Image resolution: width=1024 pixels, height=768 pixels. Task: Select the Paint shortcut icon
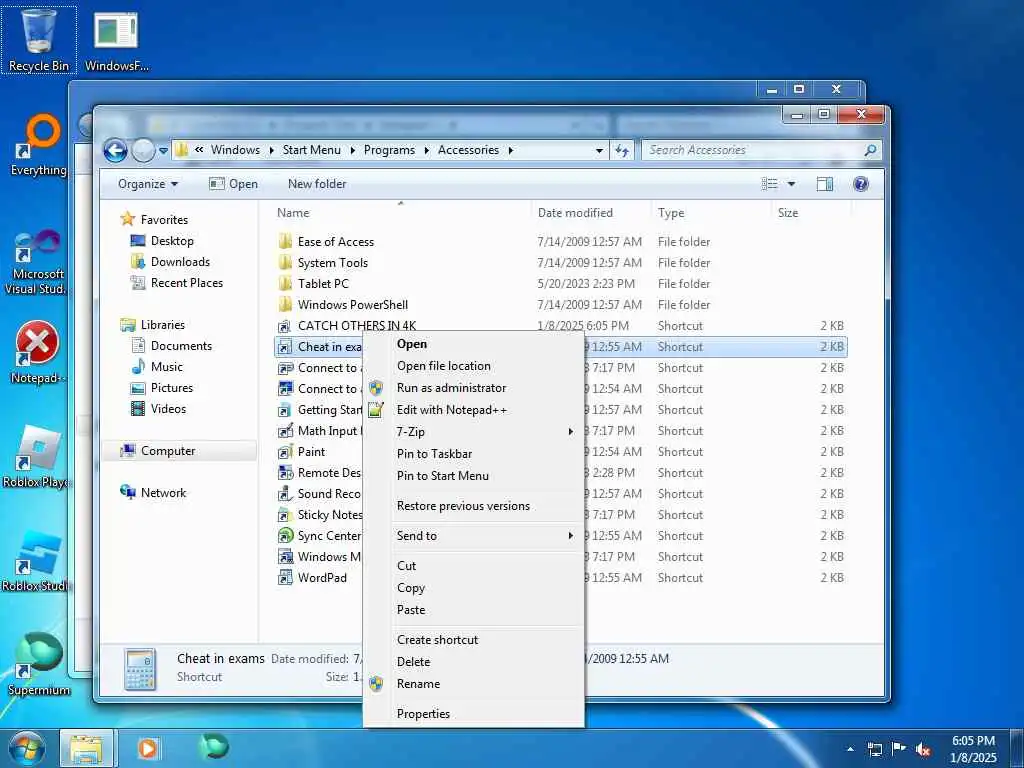click(285, 451)
